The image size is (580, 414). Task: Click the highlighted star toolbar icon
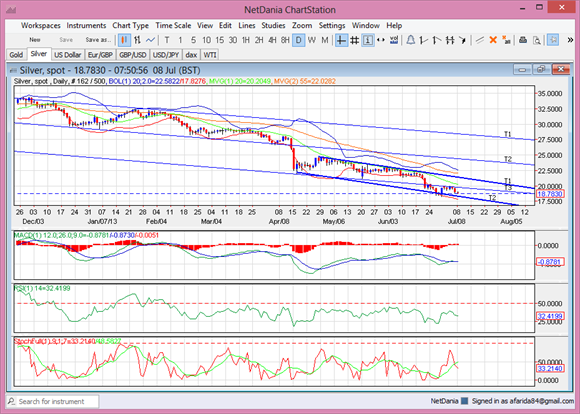tap(553, 40)
